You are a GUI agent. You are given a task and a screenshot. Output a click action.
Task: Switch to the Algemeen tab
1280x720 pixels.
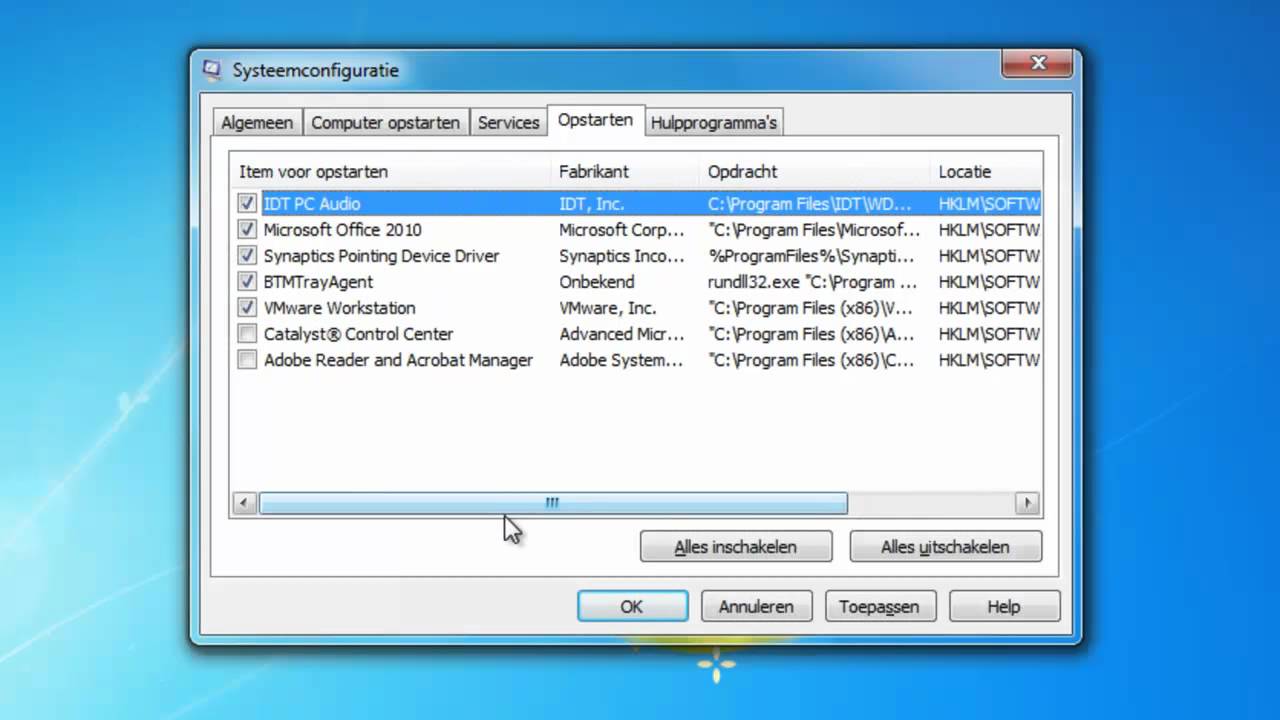[257, 123]
